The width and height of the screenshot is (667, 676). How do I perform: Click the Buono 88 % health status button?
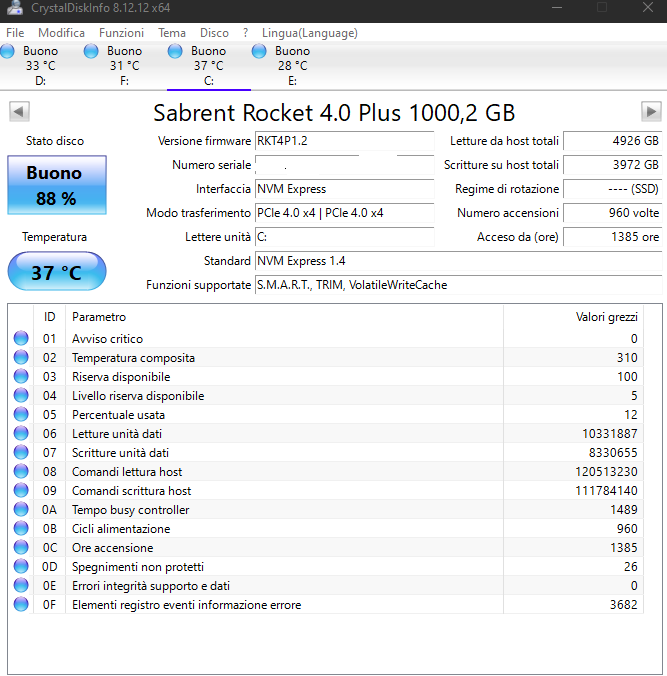pyautogui.click(x=57, y=185)
